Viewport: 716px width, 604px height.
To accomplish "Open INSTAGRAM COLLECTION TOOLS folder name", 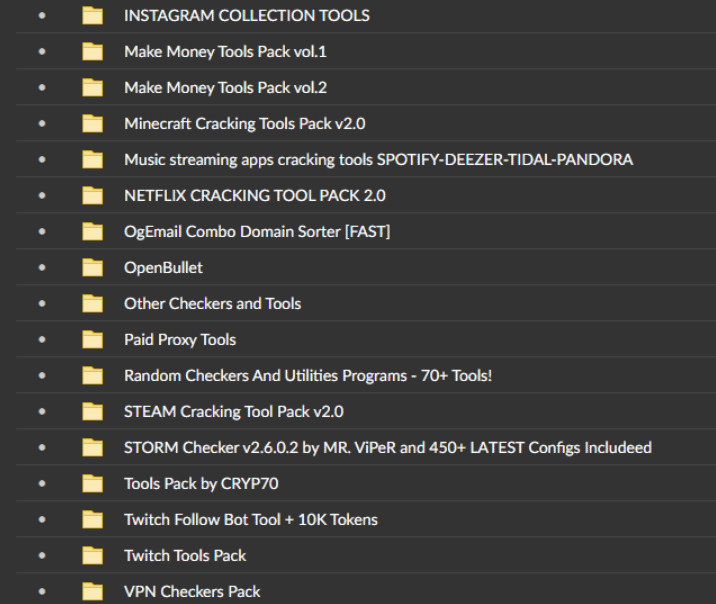I will click(x=247, y=16).
